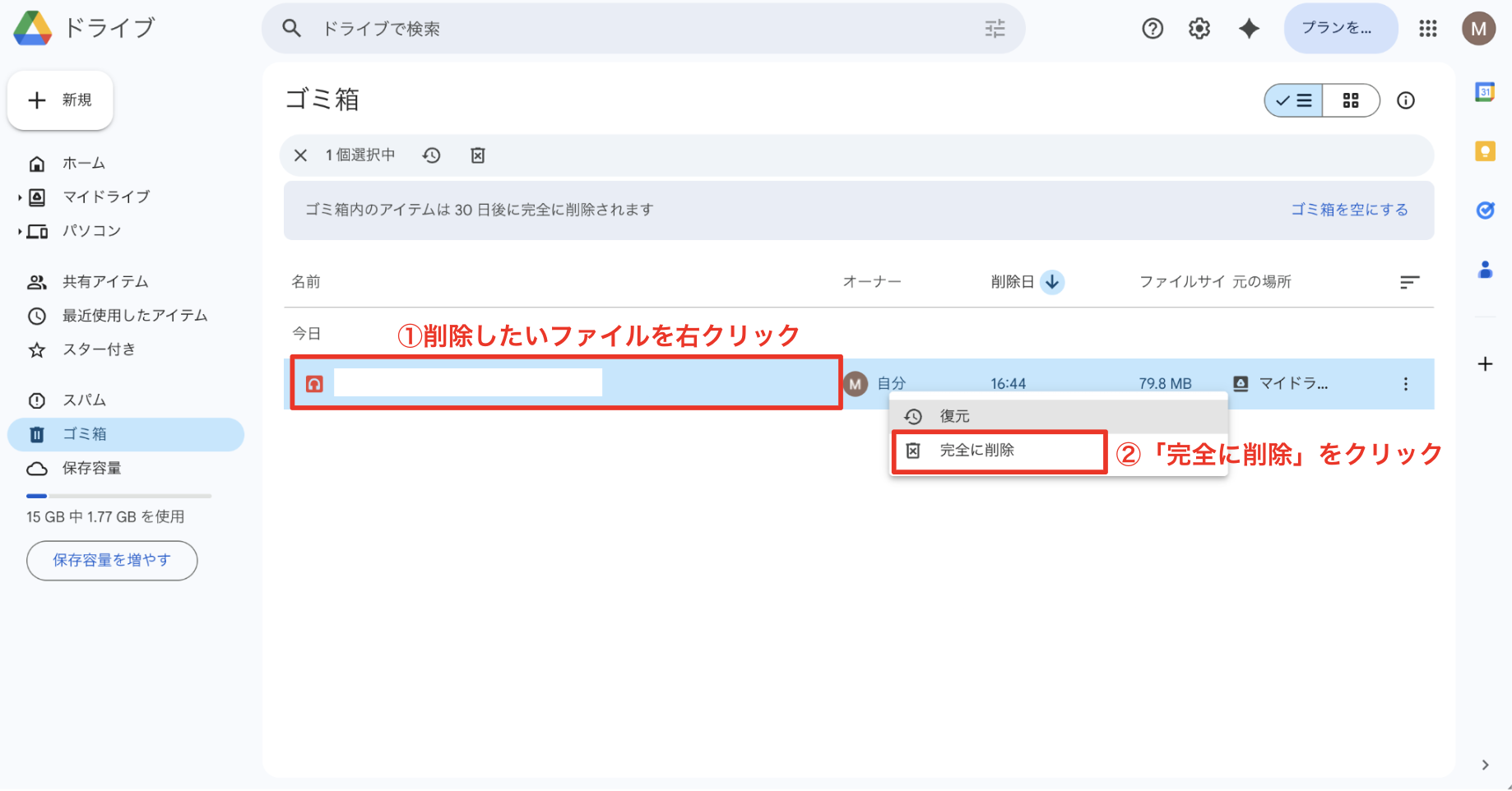Open Google Tasks side panel icon
This screenshot has width=1512, height=791.
pos(1485,210)
